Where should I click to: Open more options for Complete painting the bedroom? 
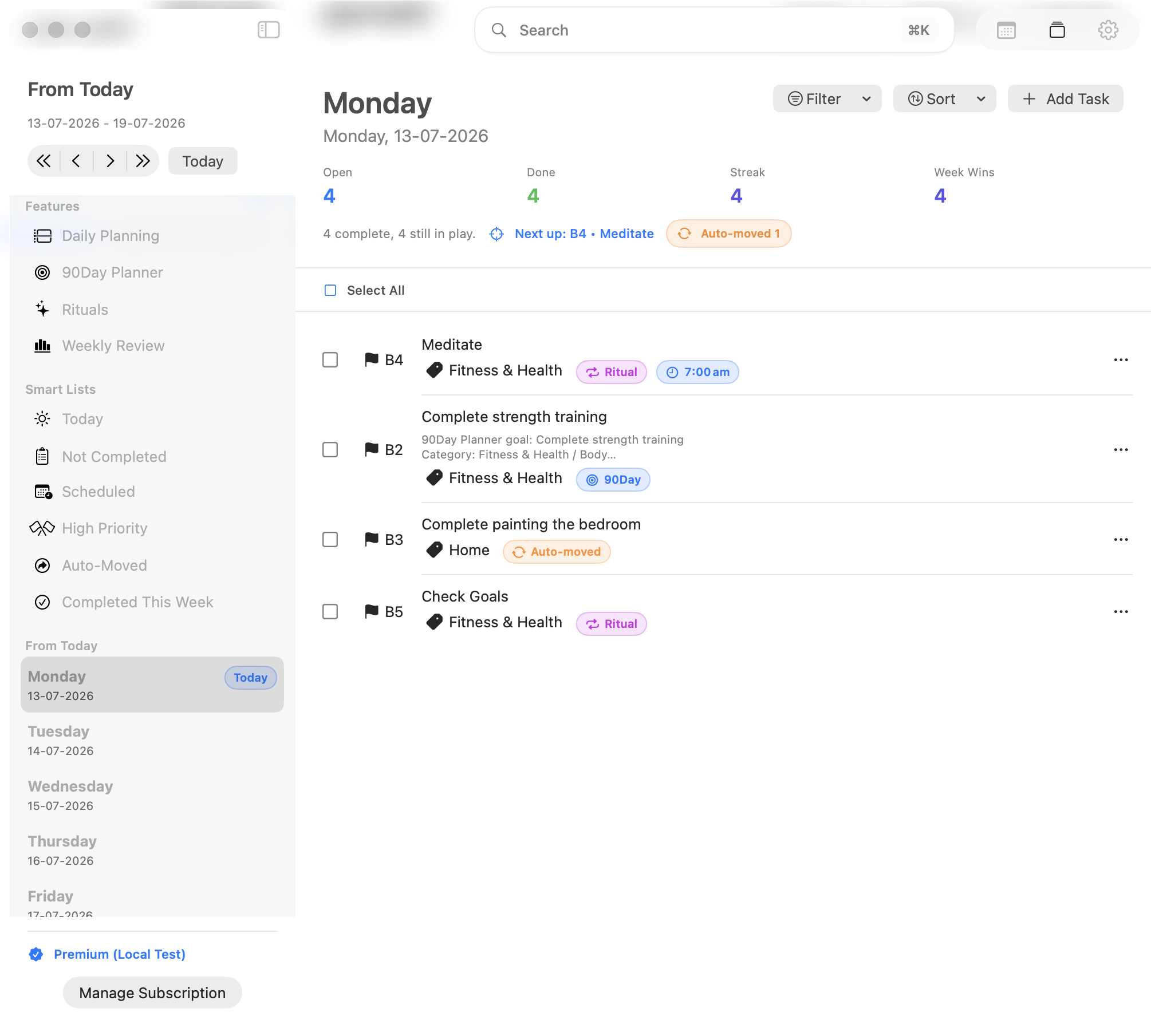(1121, 540)
